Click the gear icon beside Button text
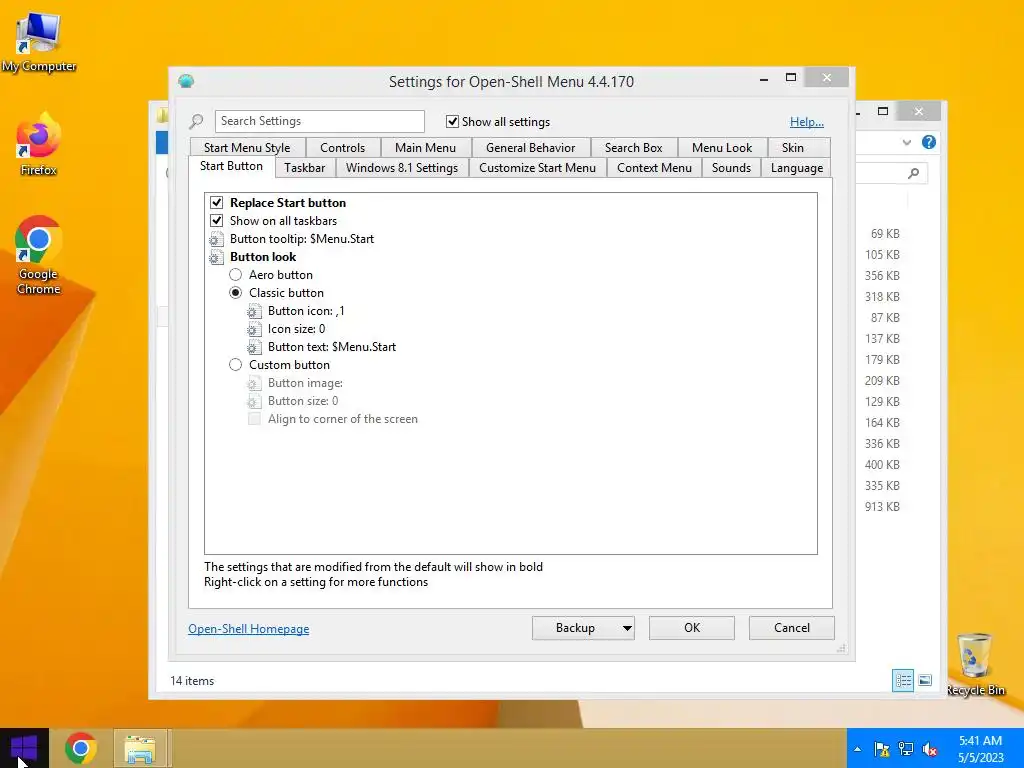The image size is (1024, 768). (254, 347)
